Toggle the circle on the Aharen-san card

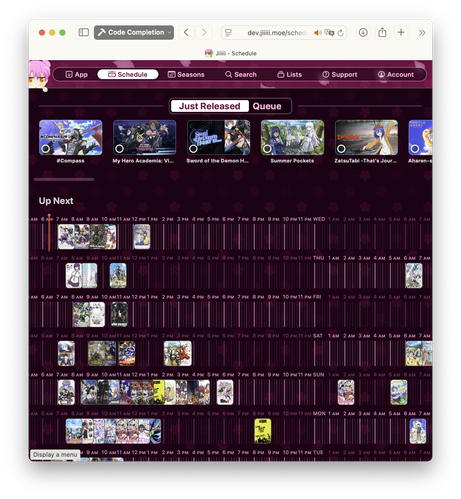pyautogui.click(x=415, y=149)
